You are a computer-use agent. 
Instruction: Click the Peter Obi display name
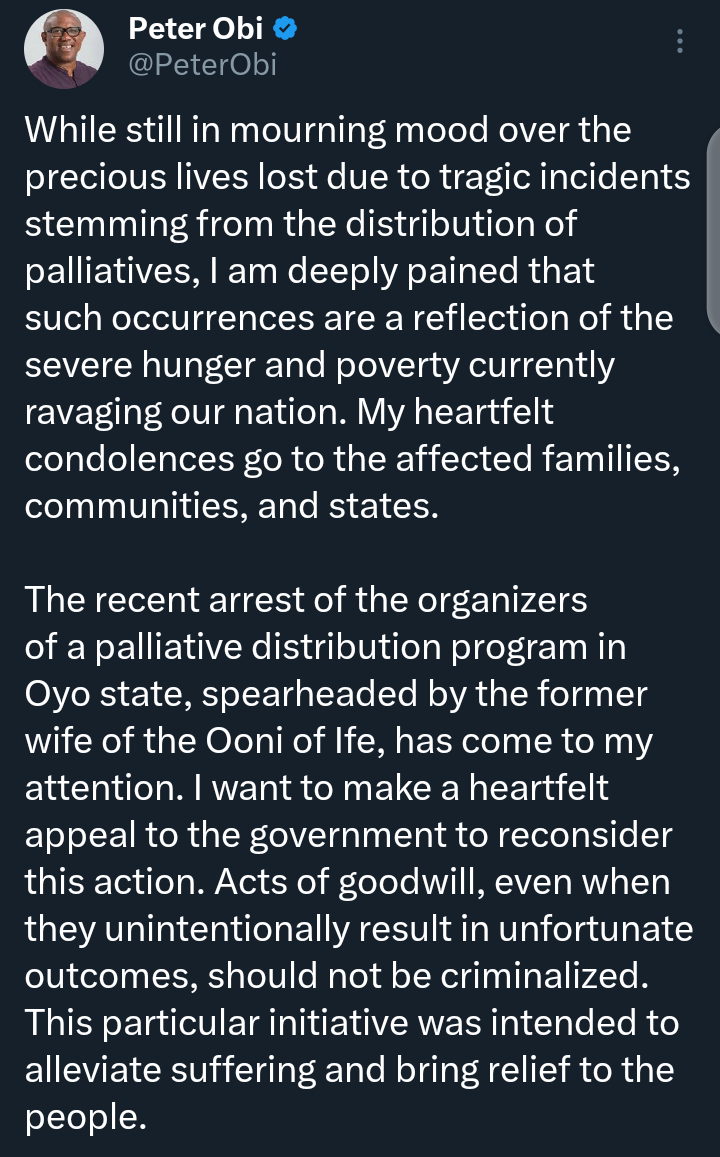click(x=195, y=29)
